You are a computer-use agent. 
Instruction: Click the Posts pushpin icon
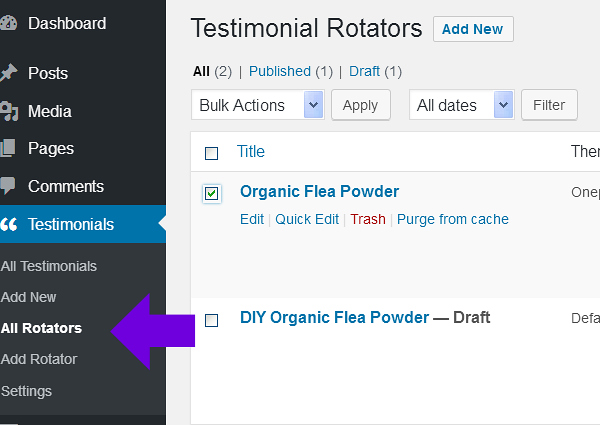(x=9, y=73)
